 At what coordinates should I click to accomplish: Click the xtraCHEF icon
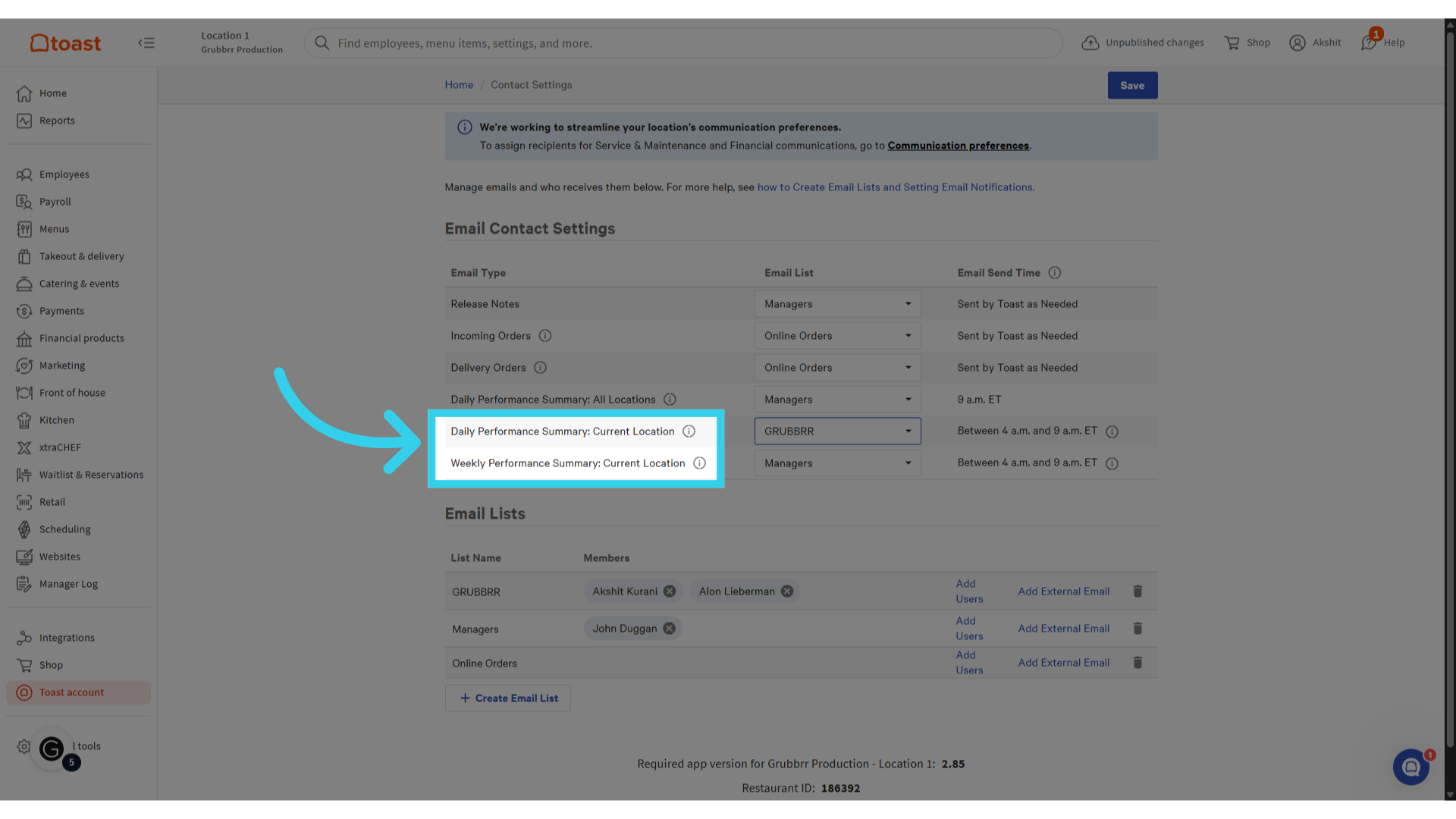click(x=24, y=447)
